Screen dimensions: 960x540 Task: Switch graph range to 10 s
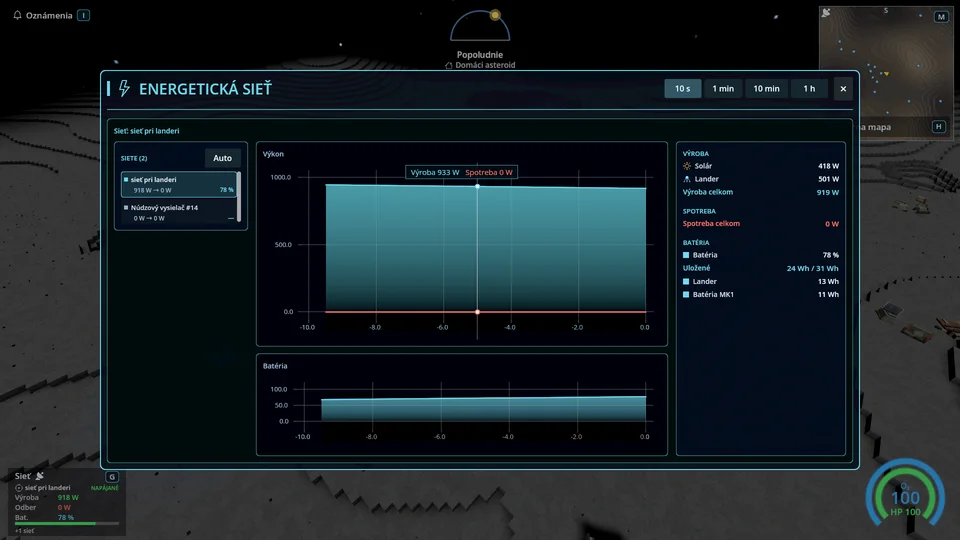[683, 89]
